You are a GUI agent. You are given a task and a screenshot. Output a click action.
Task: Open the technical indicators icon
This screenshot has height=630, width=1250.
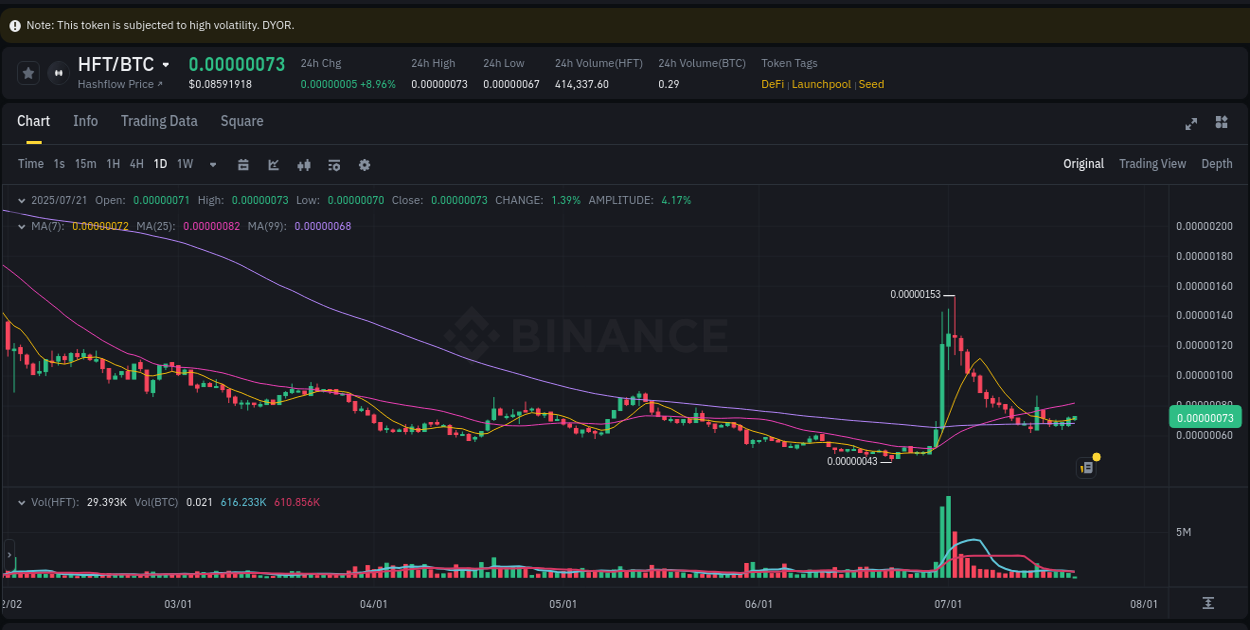click(303, 164)
